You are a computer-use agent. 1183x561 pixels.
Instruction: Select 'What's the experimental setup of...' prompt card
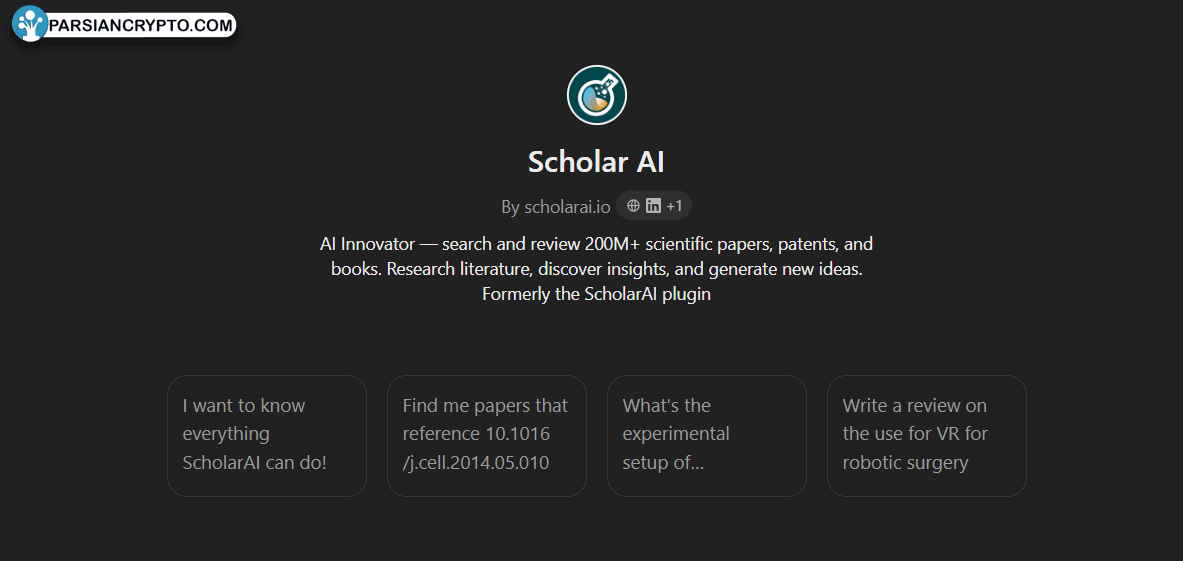tap(707, 436)
